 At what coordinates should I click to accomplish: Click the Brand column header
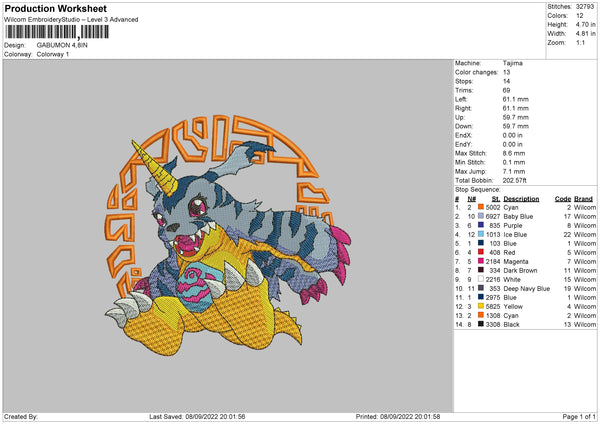point(584,199)
